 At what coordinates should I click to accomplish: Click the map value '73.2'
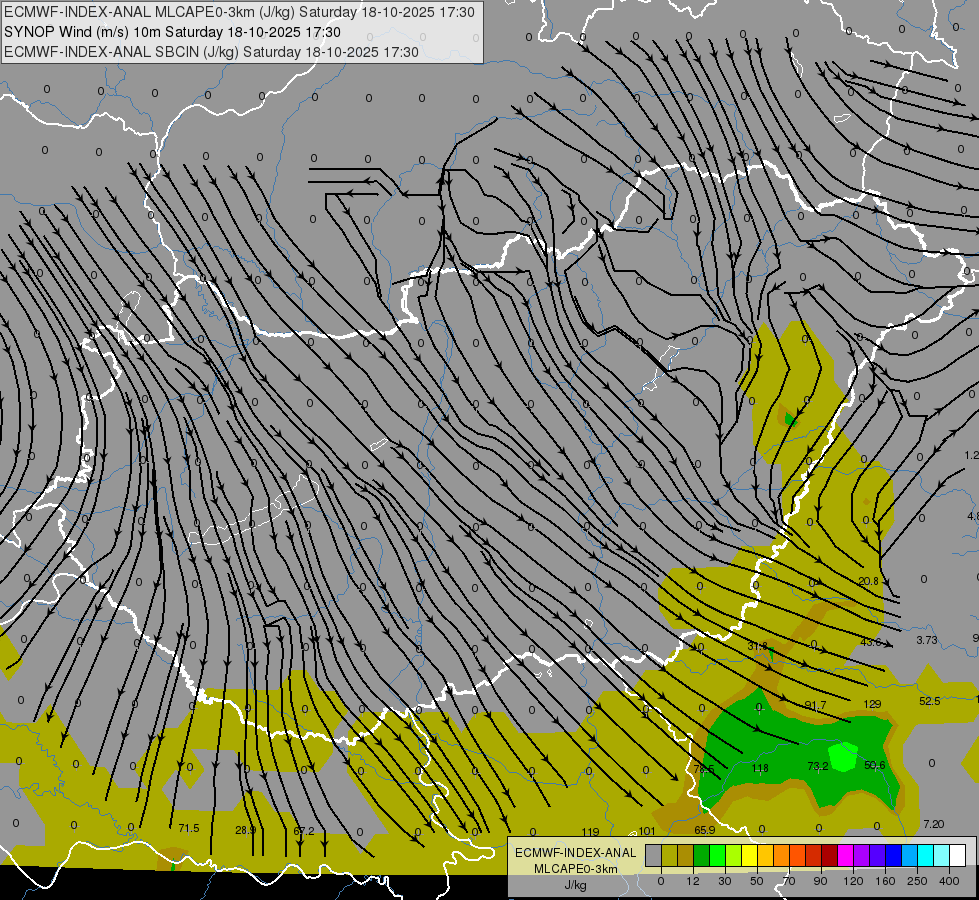tap(817, 766)
